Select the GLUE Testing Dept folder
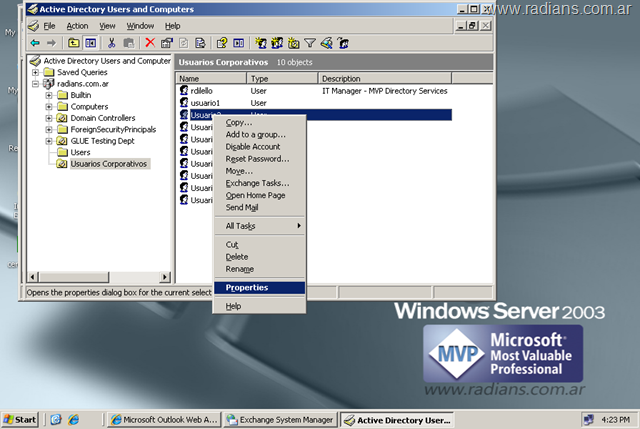The width and height of the screenshot is (640, 429). click(103, 141)
